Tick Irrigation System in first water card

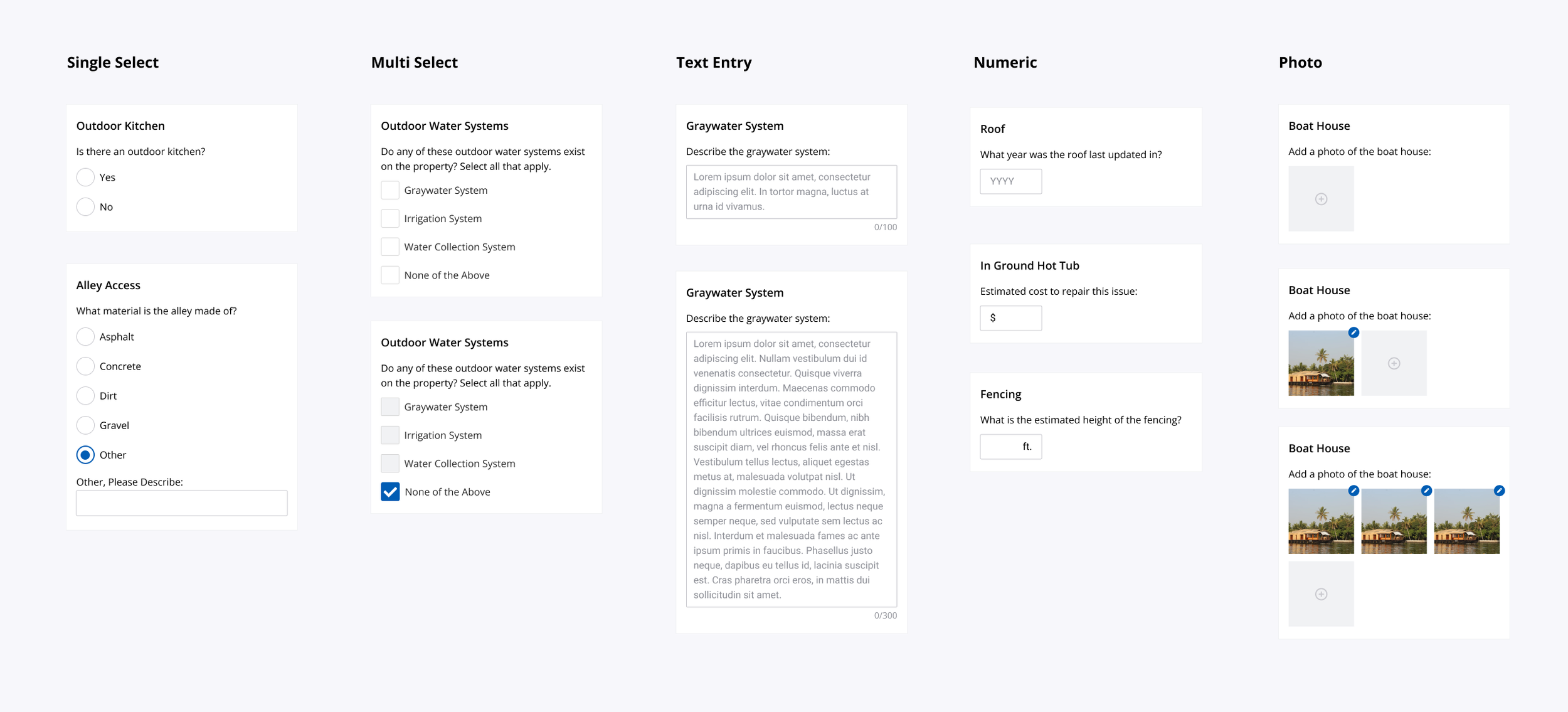coord(390,218)
